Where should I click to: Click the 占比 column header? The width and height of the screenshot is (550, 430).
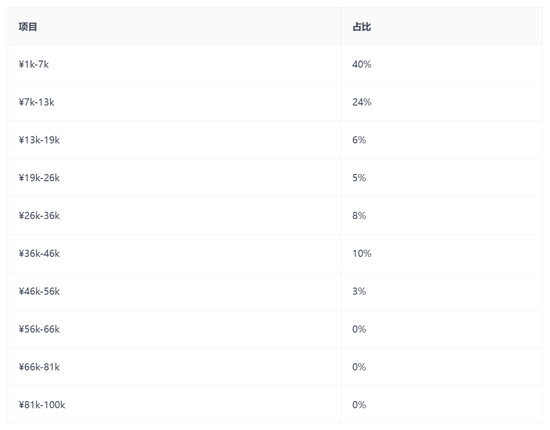tap(362, 27)
